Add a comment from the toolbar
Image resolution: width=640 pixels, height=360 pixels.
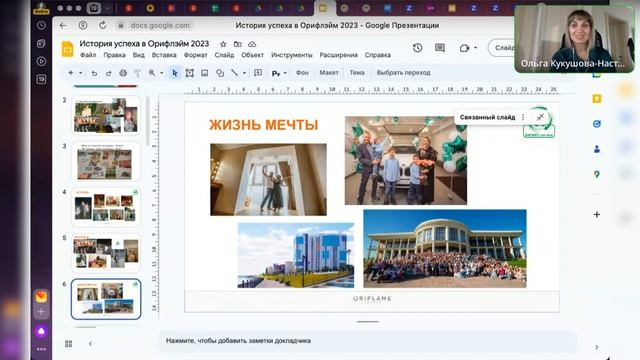coord(258,73)
